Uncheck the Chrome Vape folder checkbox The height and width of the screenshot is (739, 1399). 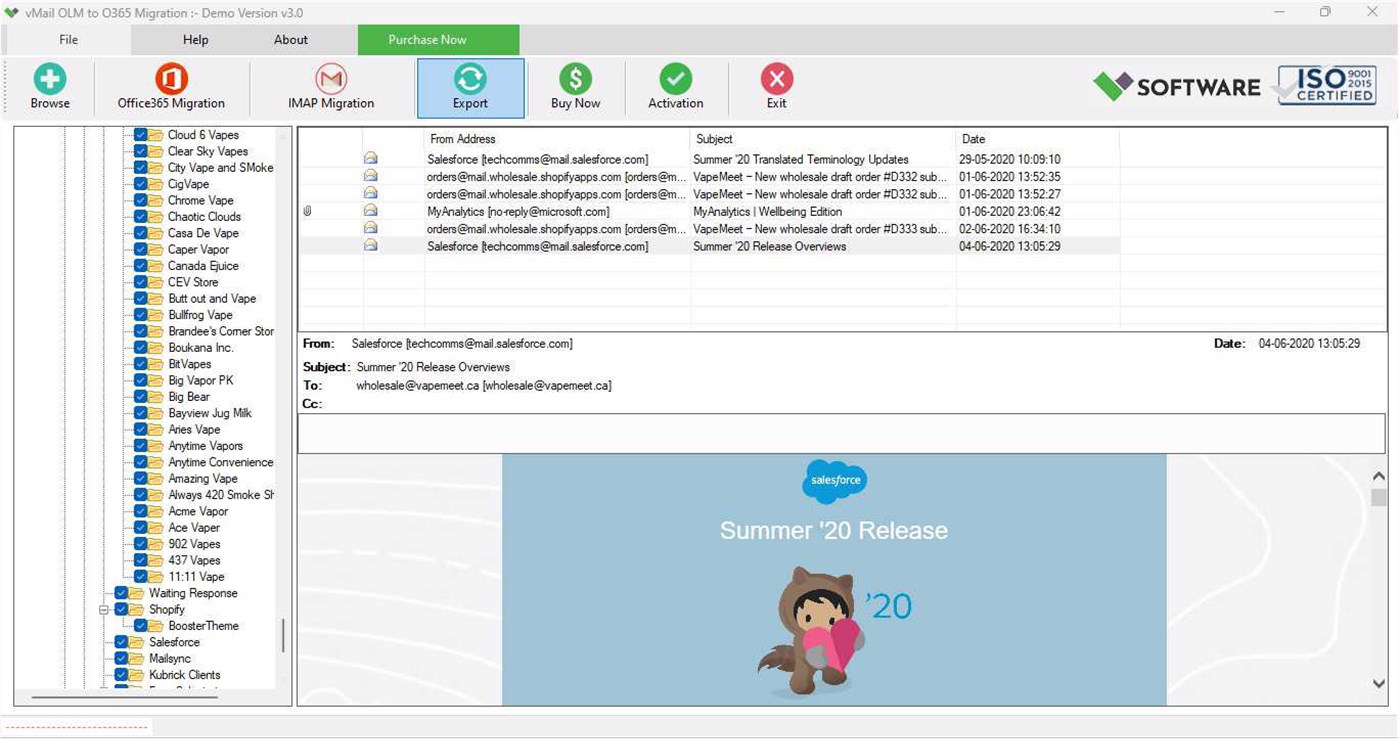141,200
